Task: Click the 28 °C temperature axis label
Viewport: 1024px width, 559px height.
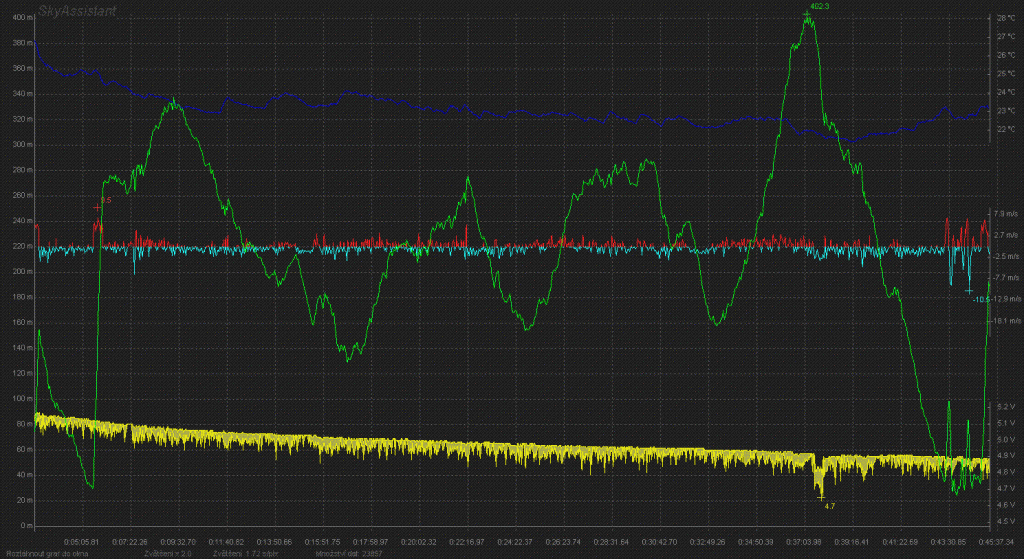Action: [1006, 18]
